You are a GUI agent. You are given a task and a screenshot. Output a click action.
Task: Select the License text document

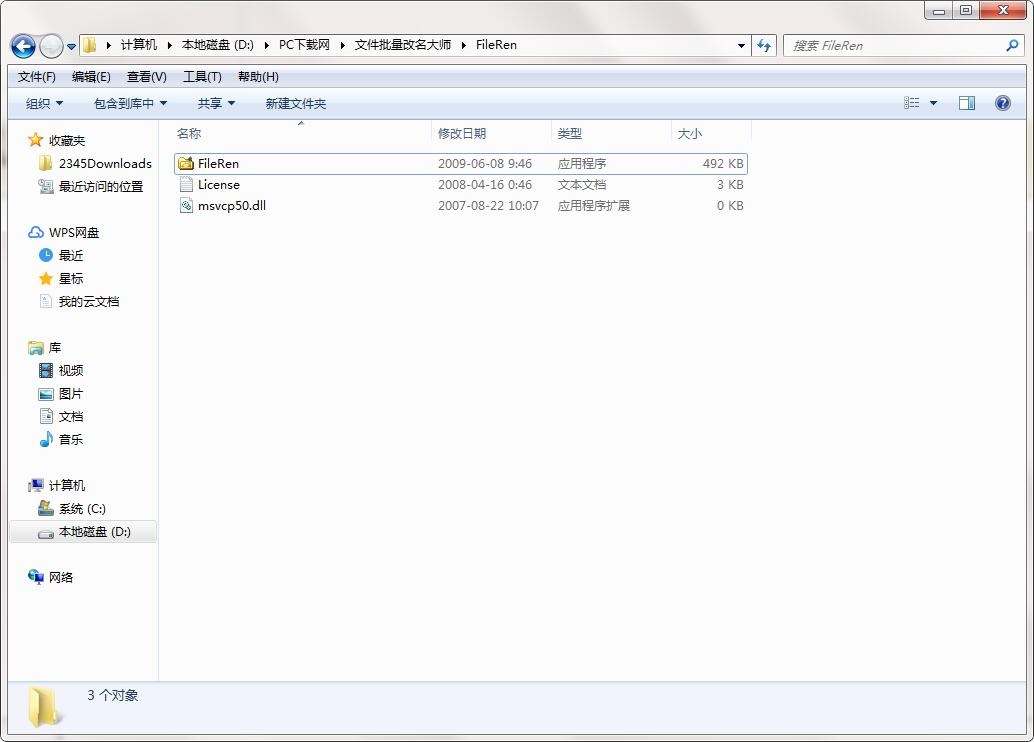tap(218, 184)
